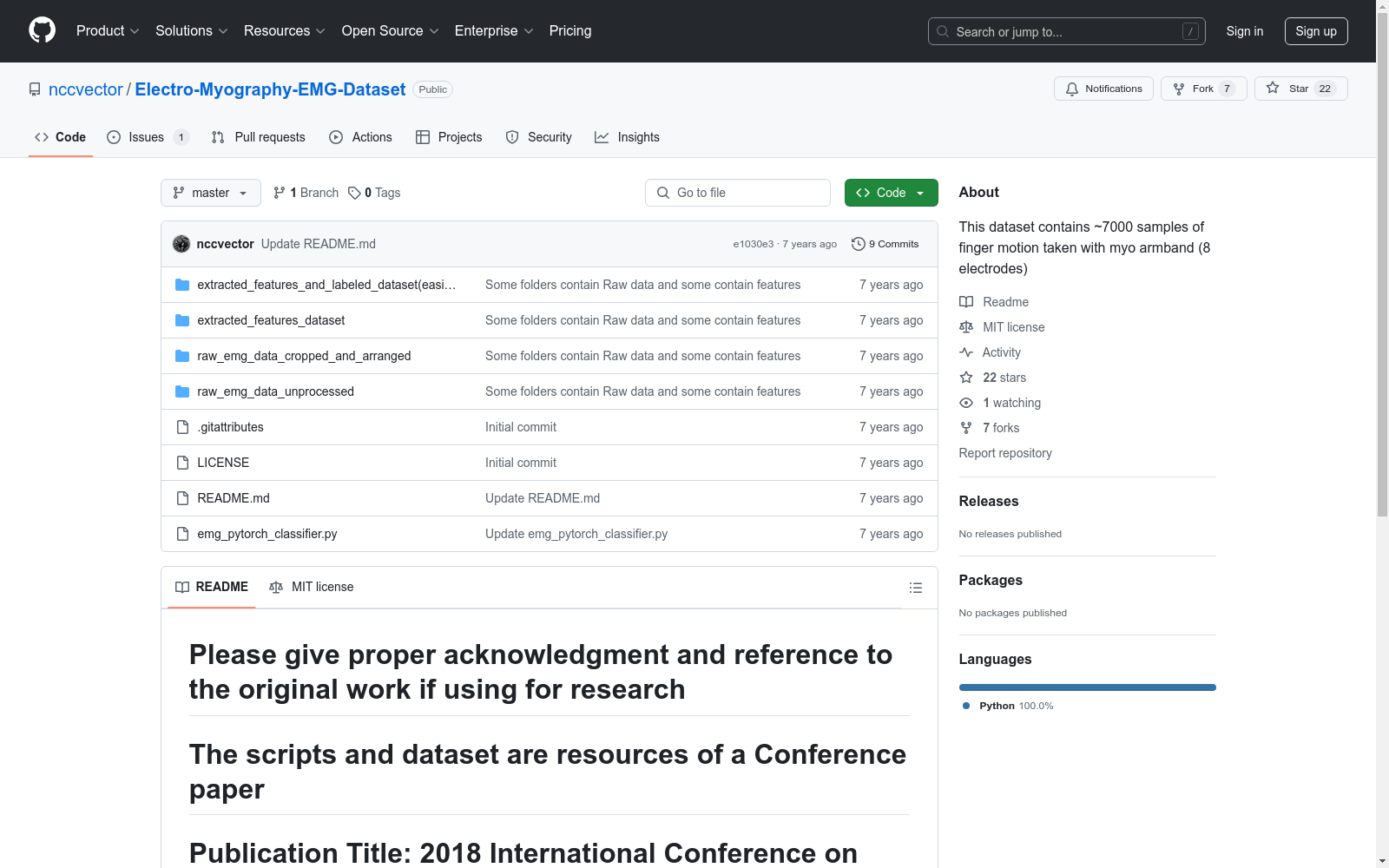Click the e1030e3 commit hash

753,244
